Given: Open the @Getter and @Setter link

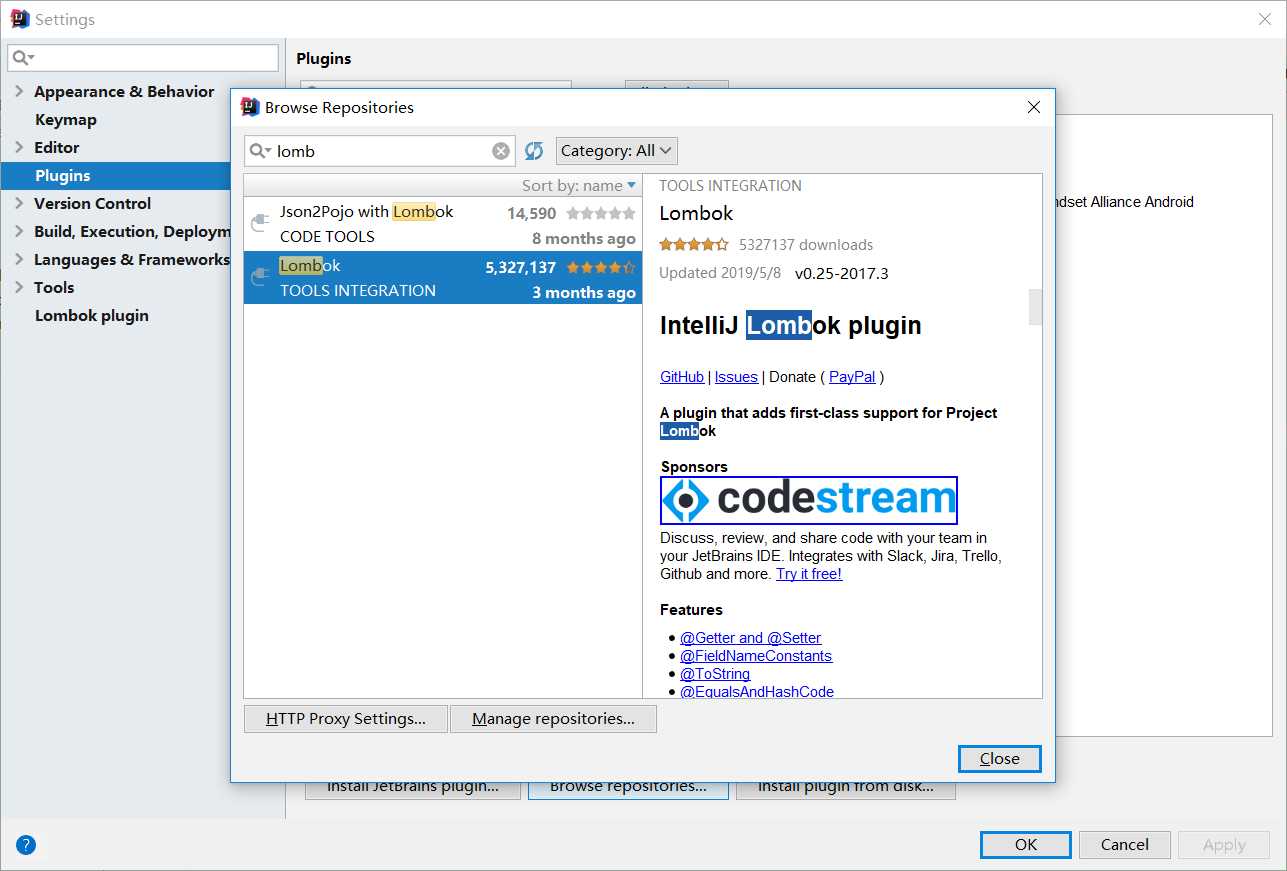Looking at the screenshot, I should pos(751,638).
